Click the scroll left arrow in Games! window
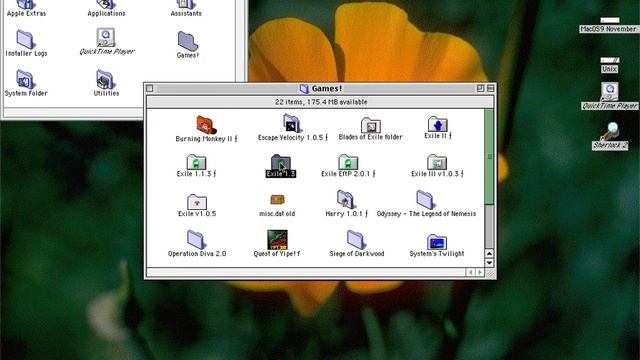 coord(470,272)
